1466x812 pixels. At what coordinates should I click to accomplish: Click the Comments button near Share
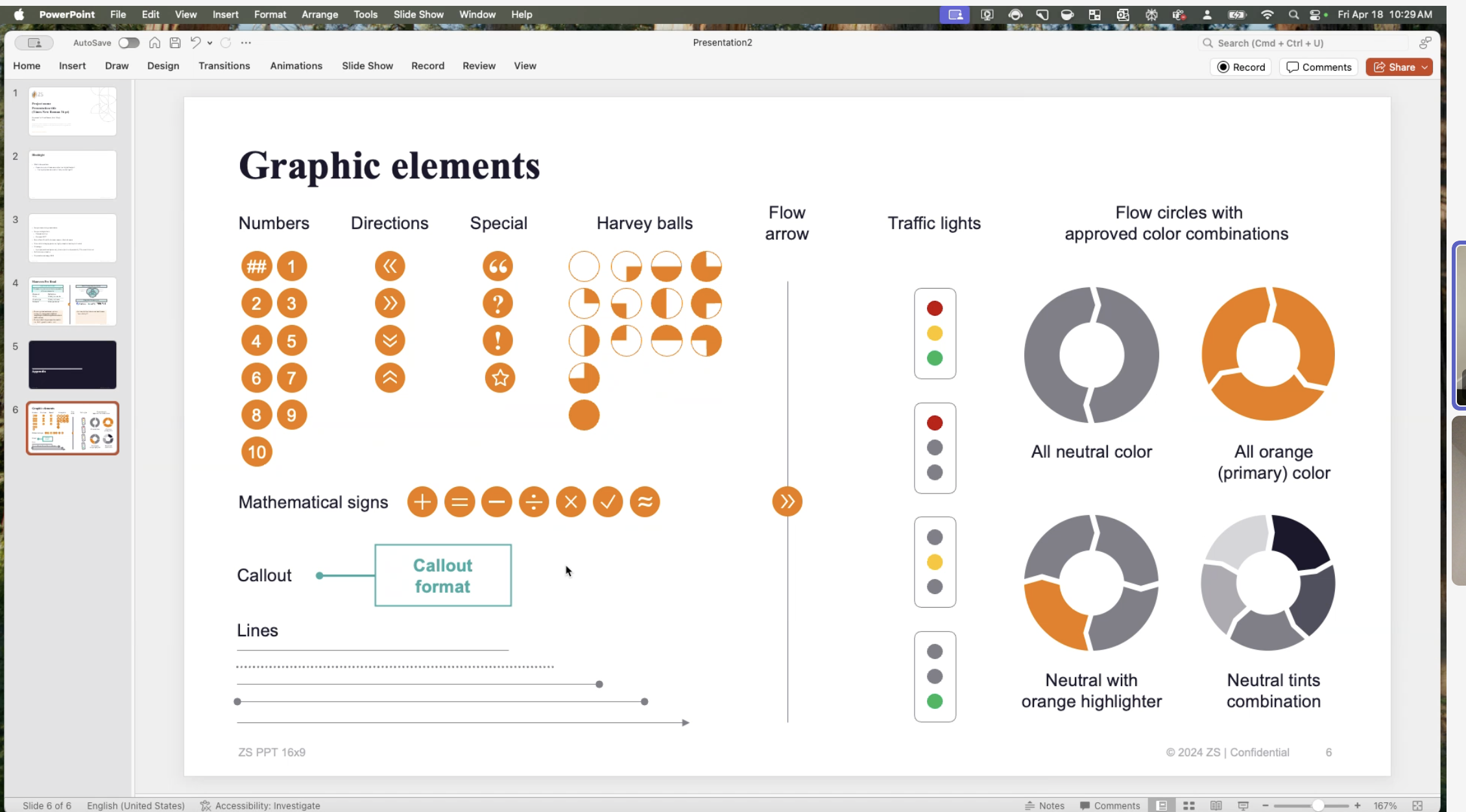[x=1319, y=67]
